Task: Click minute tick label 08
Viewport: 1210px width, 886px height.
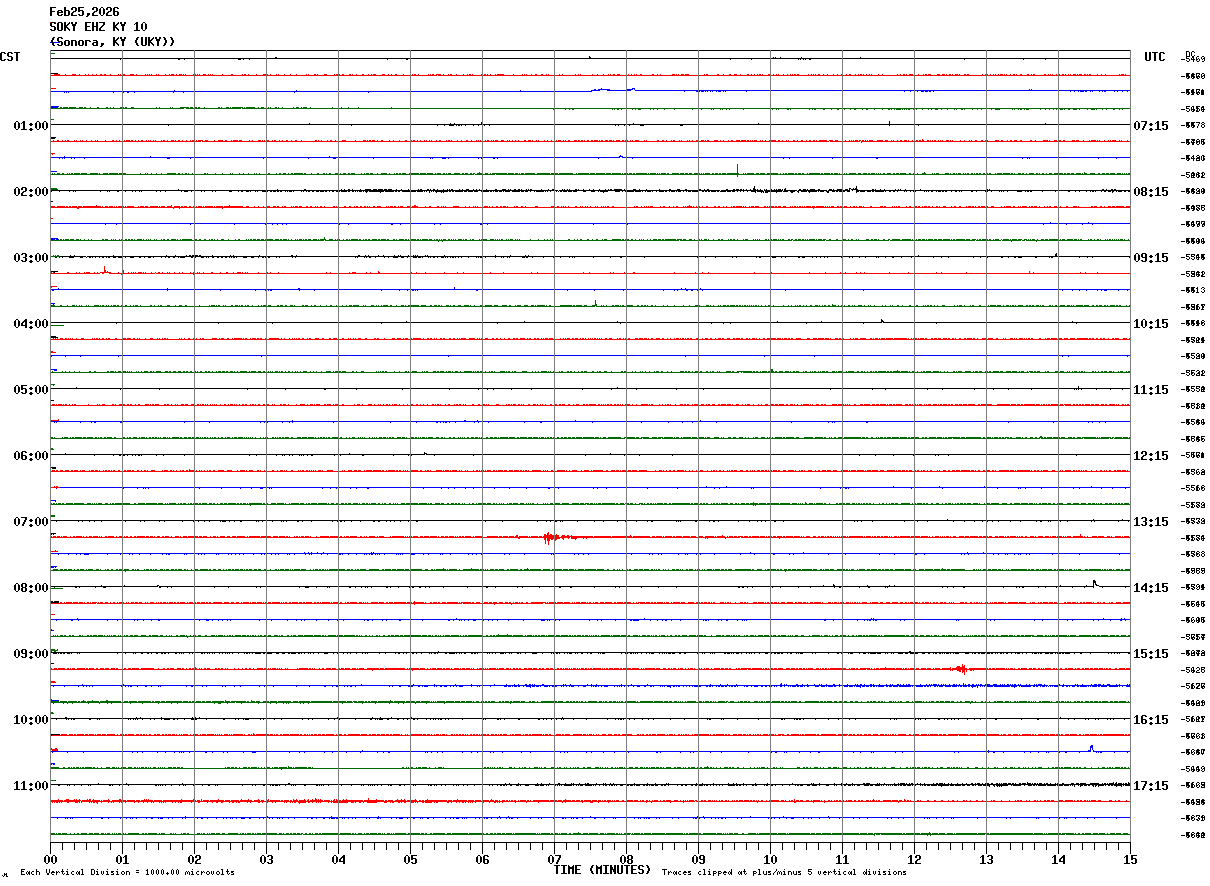Action: coord(626,859)
